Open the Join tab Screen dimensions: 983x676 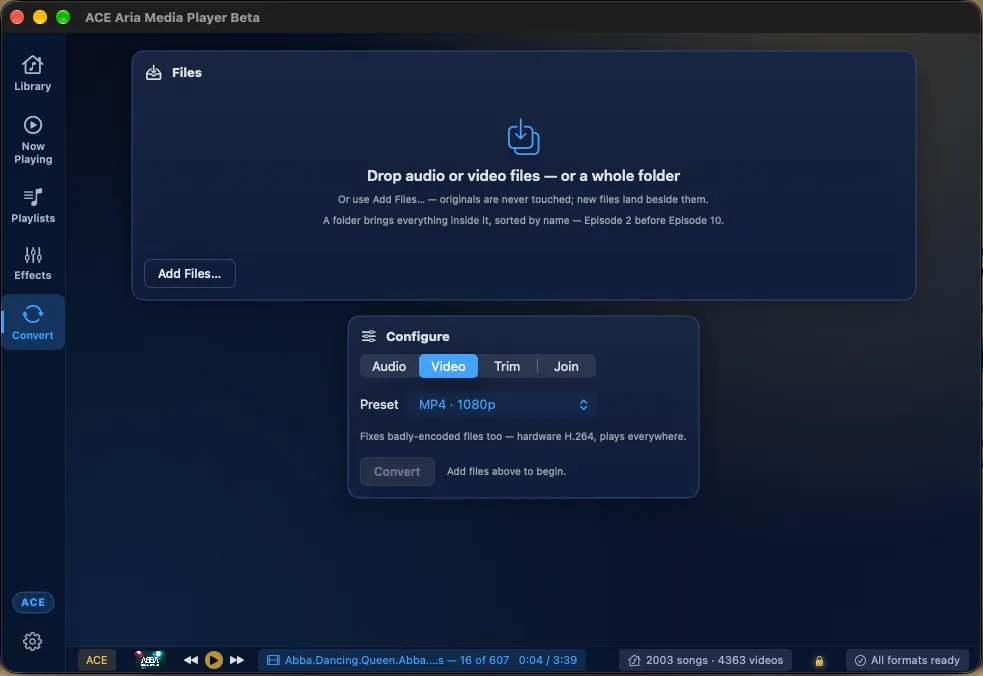click(566, 366)
